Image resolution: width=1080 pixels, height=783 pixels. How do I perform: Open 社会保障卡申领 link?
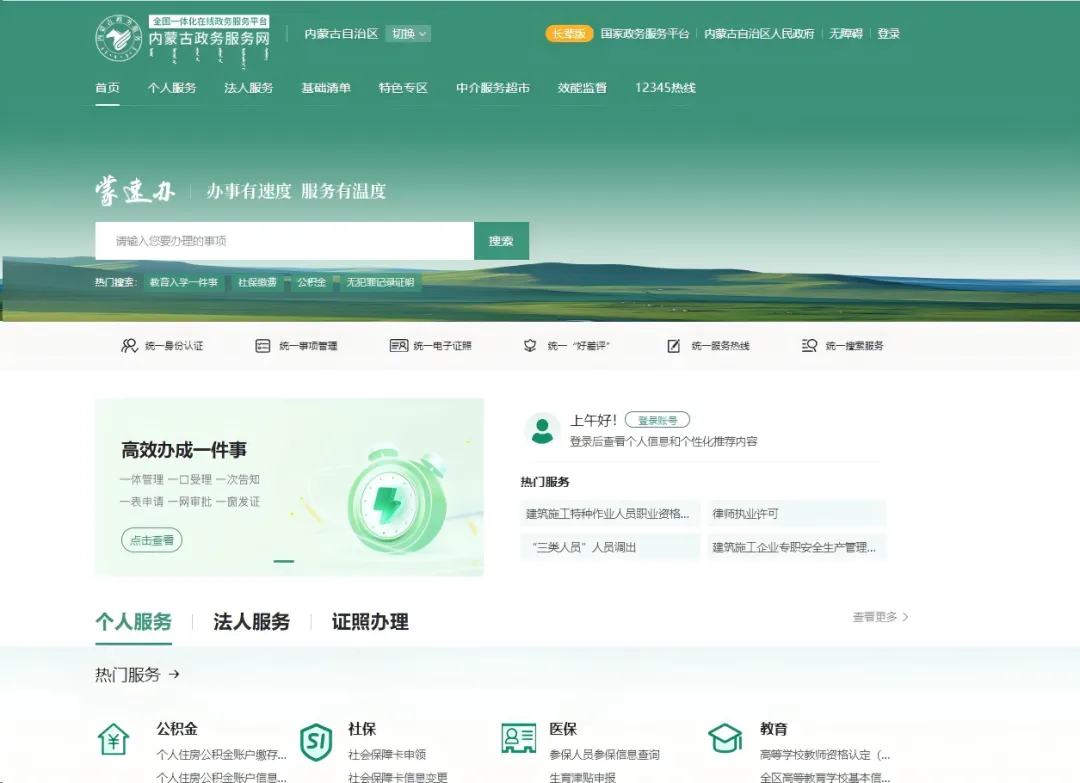pyautogui.click(x=387, y=755)
